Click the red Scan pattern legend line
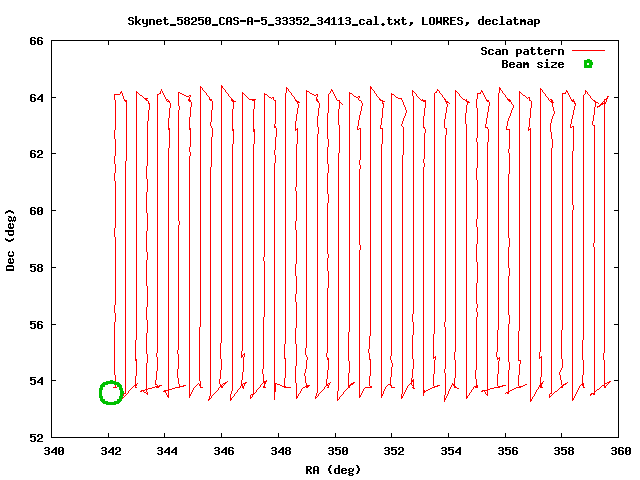640x480 pixels. 588,51
